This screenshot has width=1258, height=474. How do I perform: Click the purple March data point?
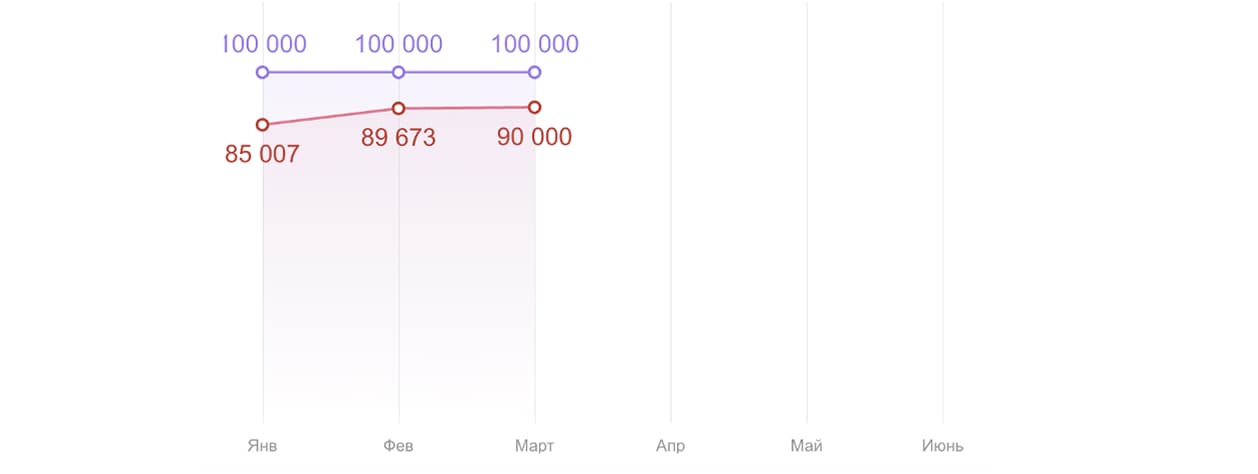534,72
